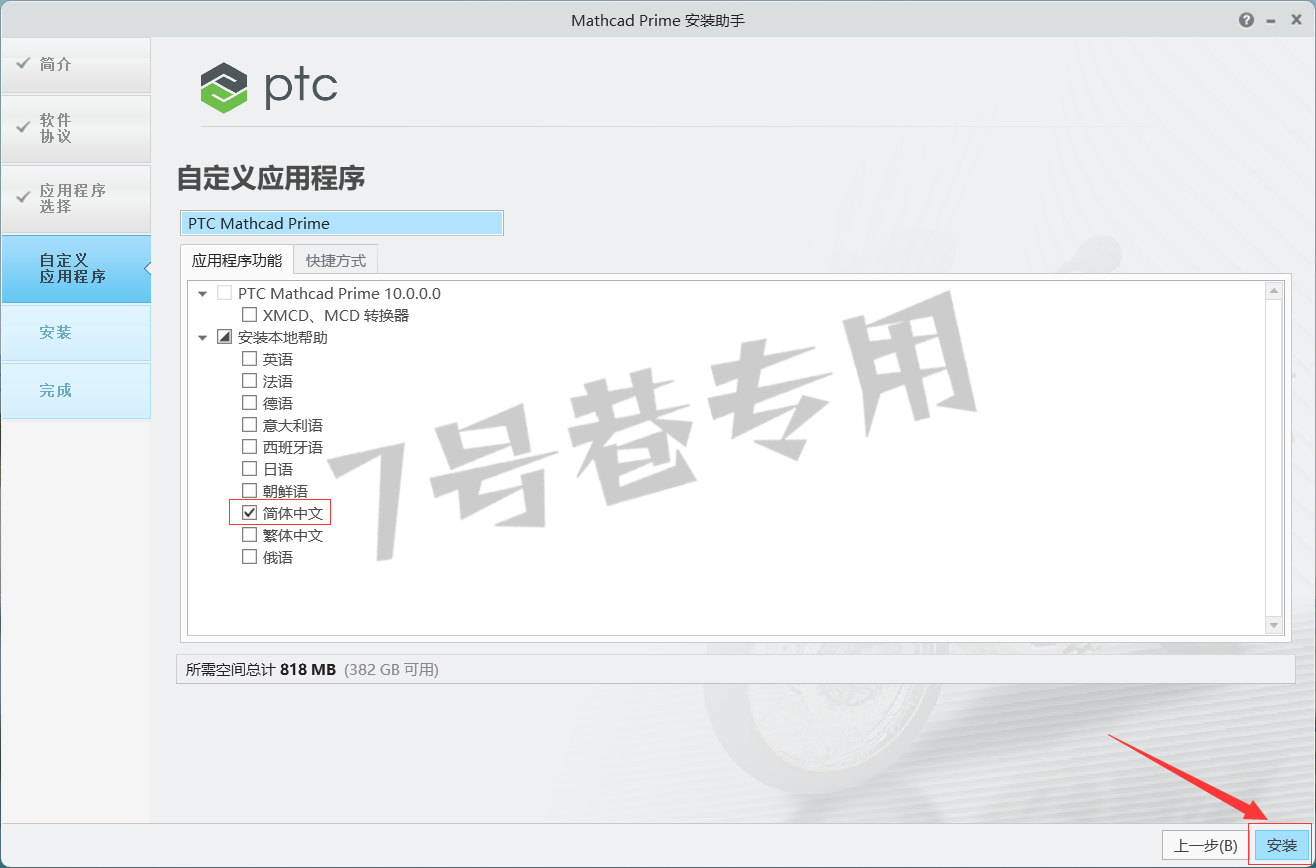Check the PTC Mathcad Prime 10.0.0.0 checkbox
Screen dimensions: 1316x868
pos(224,293)
